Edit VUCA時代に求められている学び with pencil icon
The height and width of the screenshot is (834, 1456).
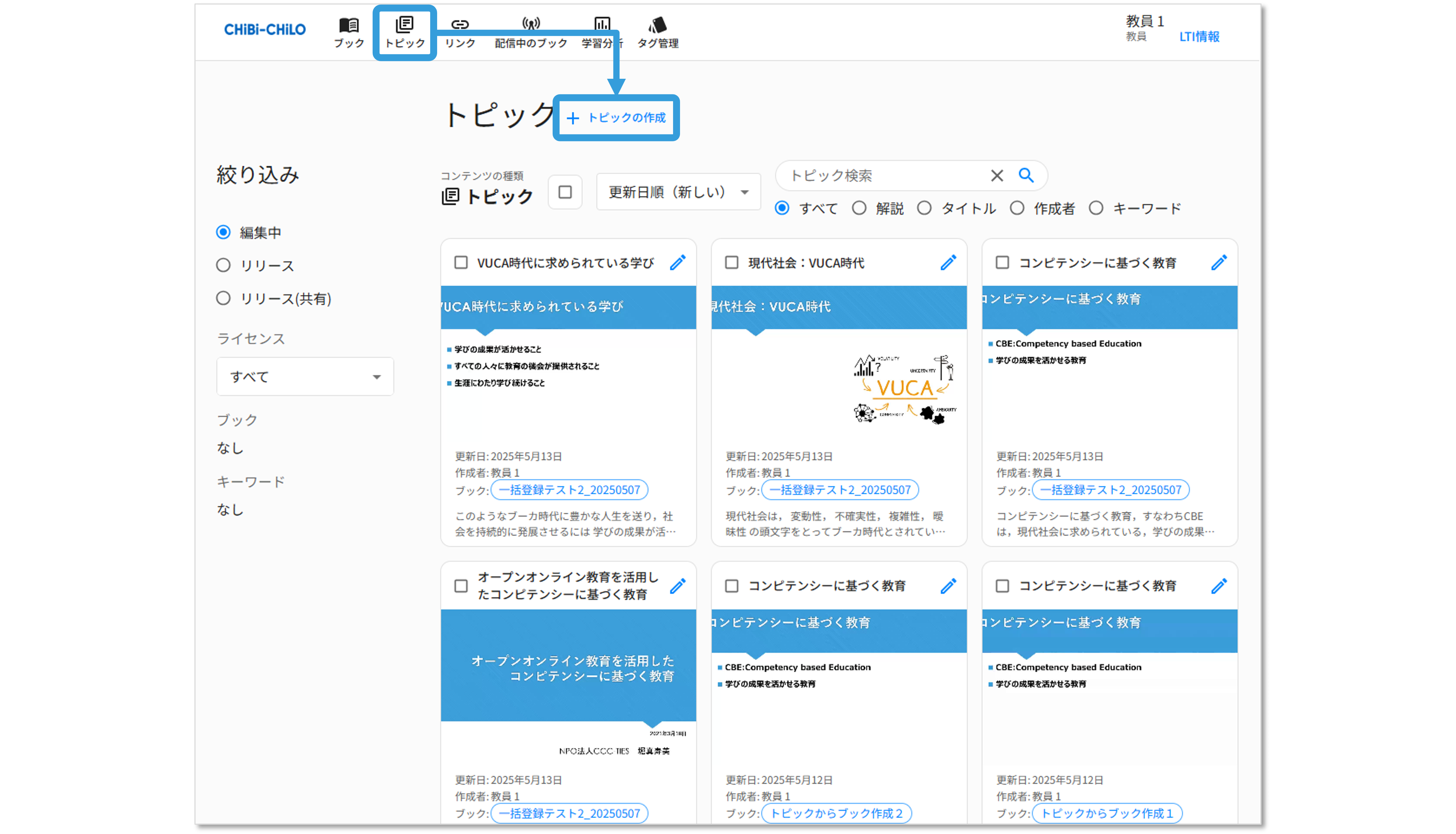coord(678,262)
